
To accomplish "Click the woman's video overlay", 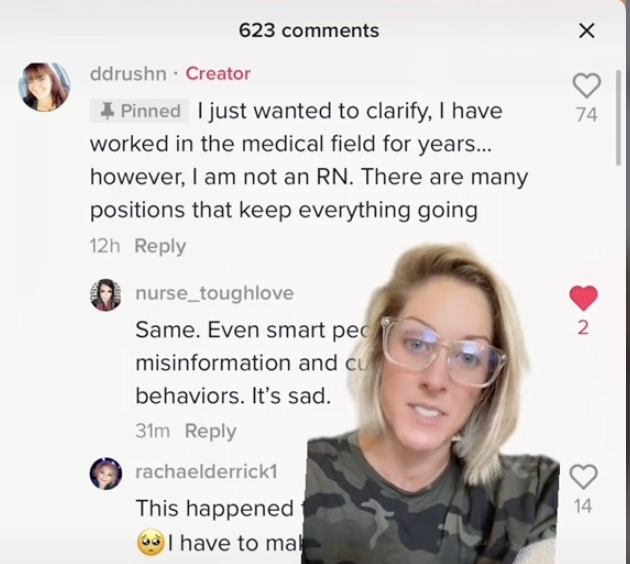I will [x=432, y=403].
